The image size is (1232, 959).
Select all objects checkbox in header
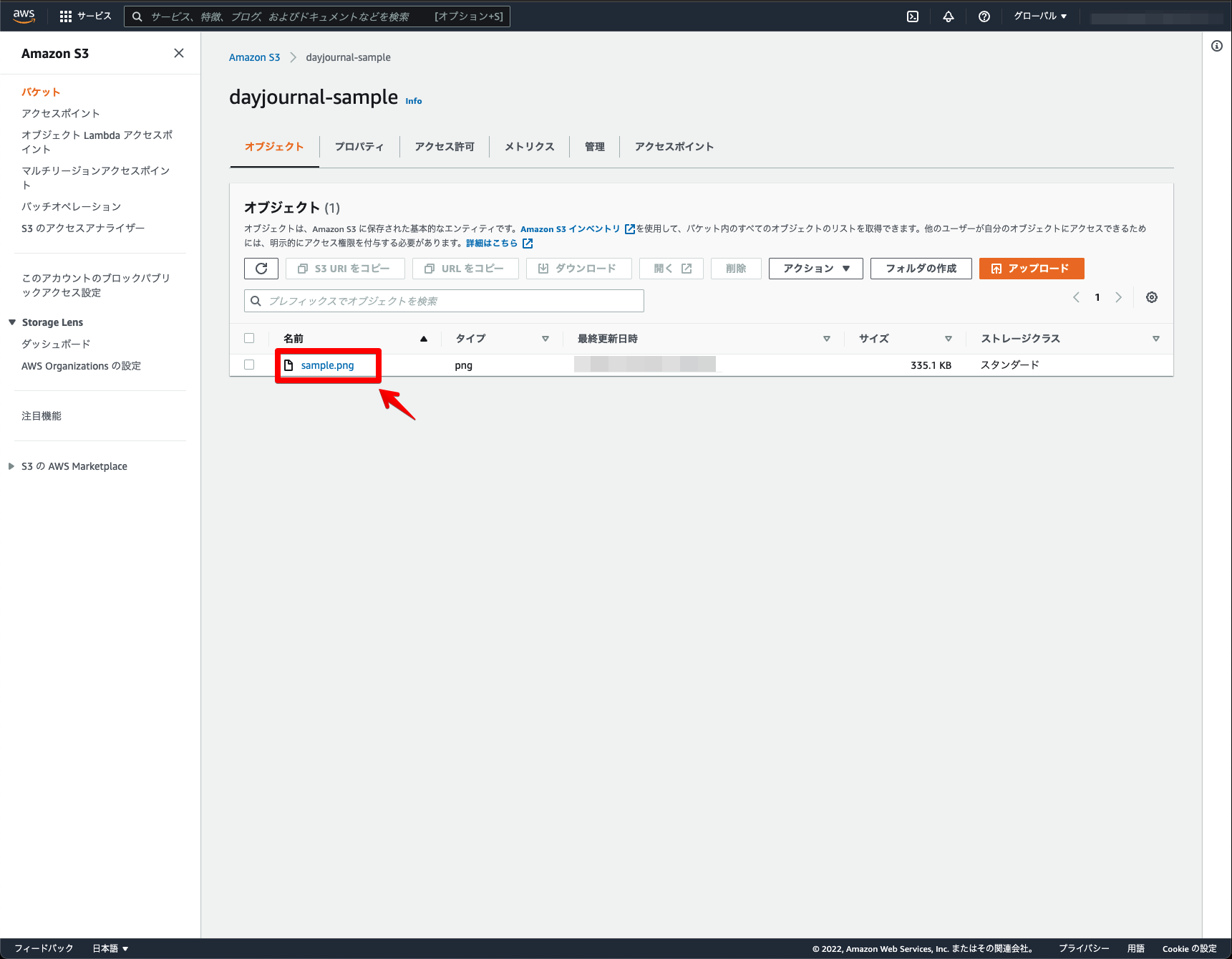(249, 338)
